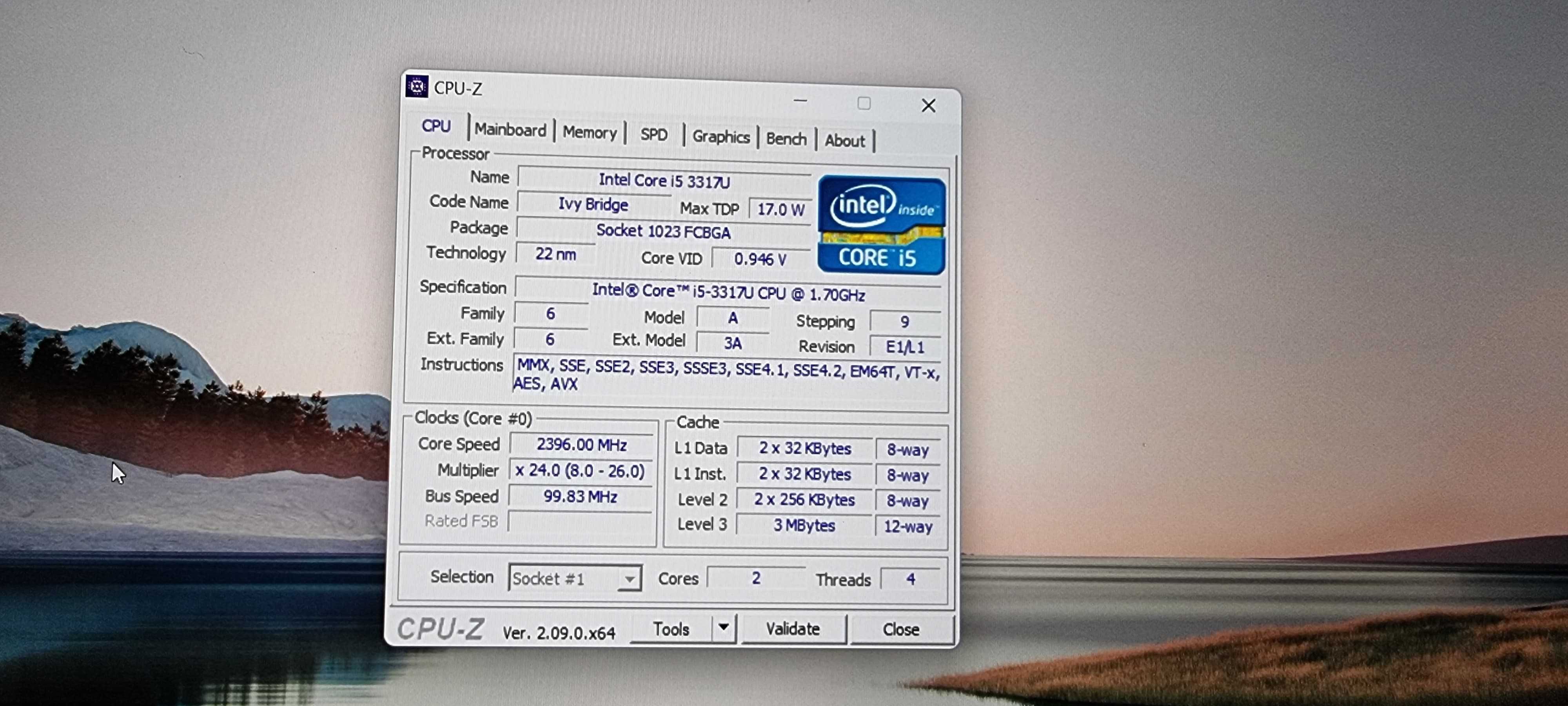Click the Model value A
Viewport: 1568px width, 706px height.
pos(733,318)
